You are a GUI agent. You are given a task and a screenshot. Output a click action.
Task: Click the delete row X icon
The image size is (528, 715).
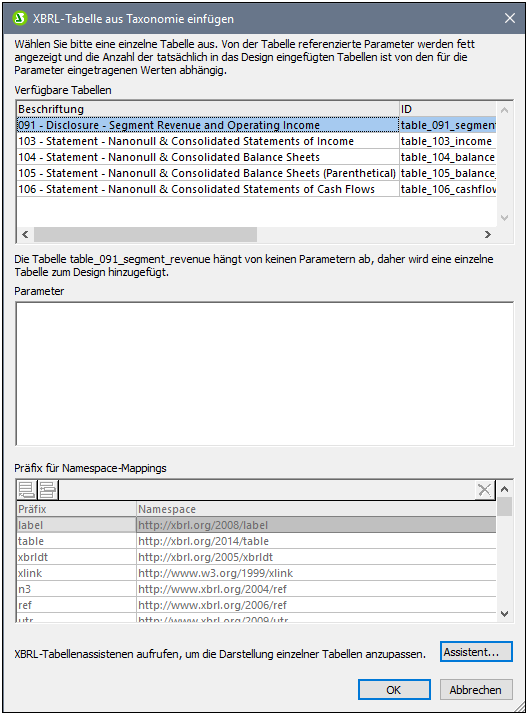(x=484, y=490)
